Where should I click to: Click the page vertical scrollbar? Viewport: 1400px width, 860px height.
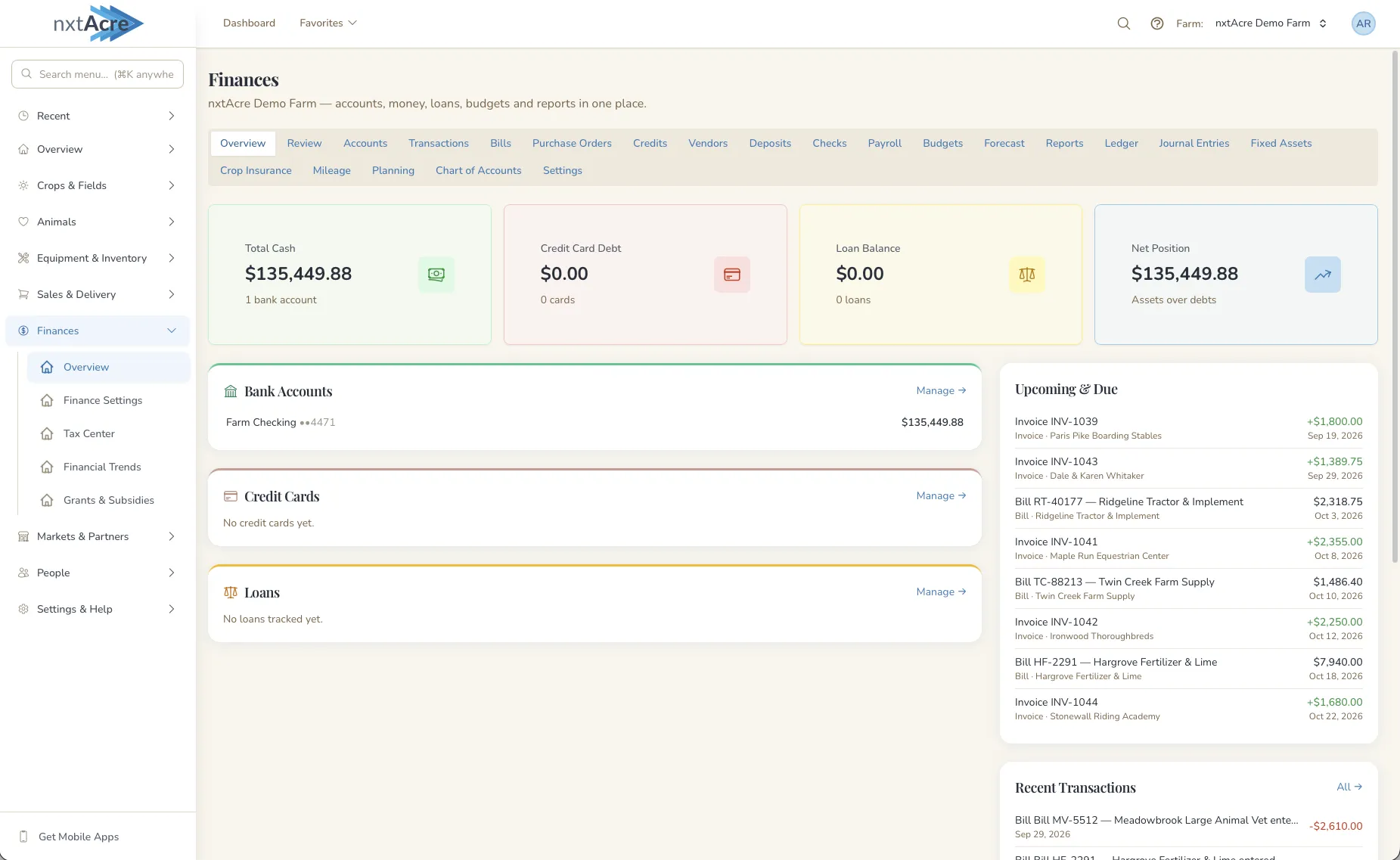click(1395, 306)
